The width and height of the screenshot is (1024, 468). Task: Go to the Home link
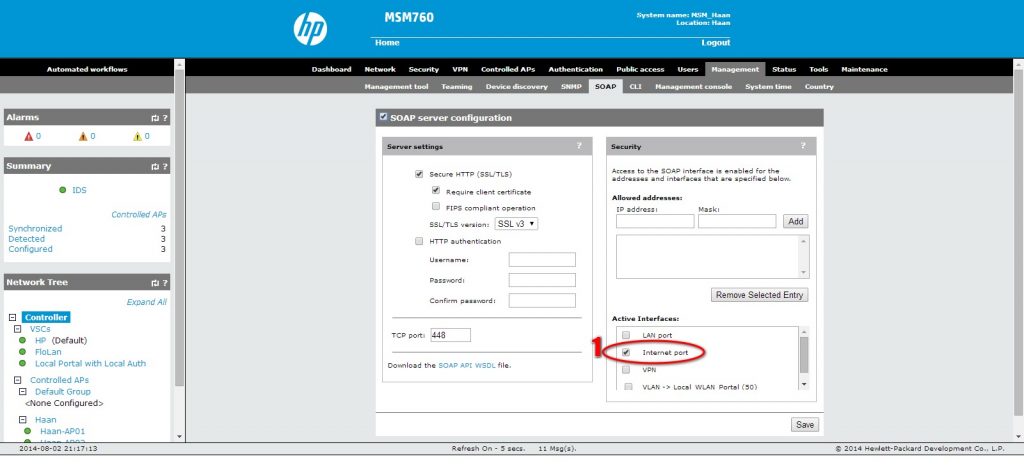click(x=387, y=42)
